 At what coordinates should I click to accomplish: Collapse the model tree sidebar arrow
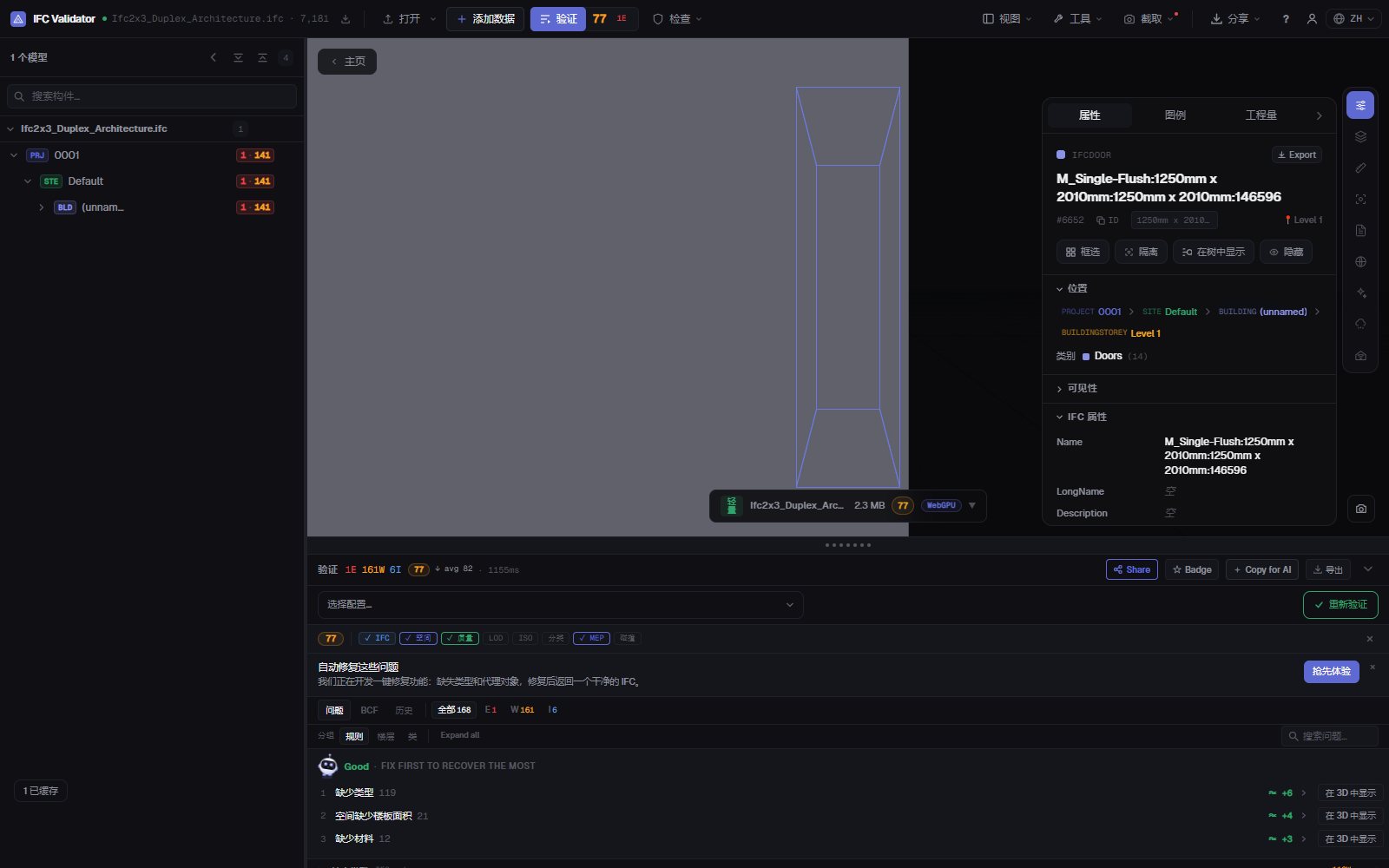tap(214, 57)
